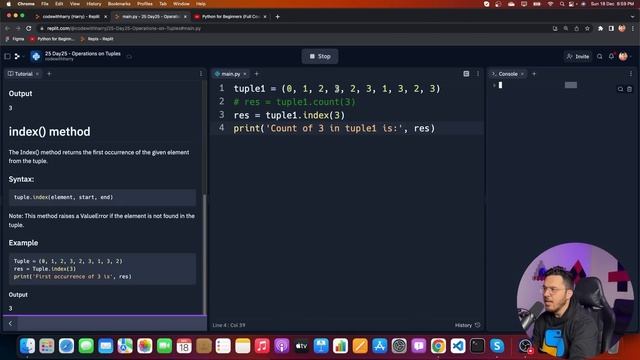Image resolution: width=640 pixels, height=360 pixels.
Task: Go back with tutorial left chevron
Action: (x=11, y=323)
